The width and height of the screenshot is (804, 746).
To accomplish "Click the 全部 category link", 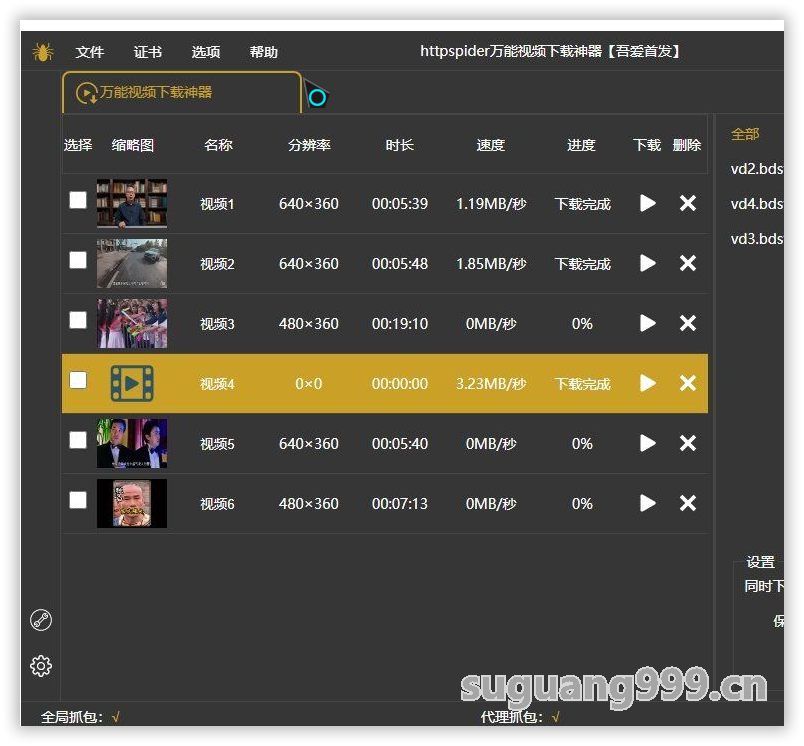I will click(745, 134).
